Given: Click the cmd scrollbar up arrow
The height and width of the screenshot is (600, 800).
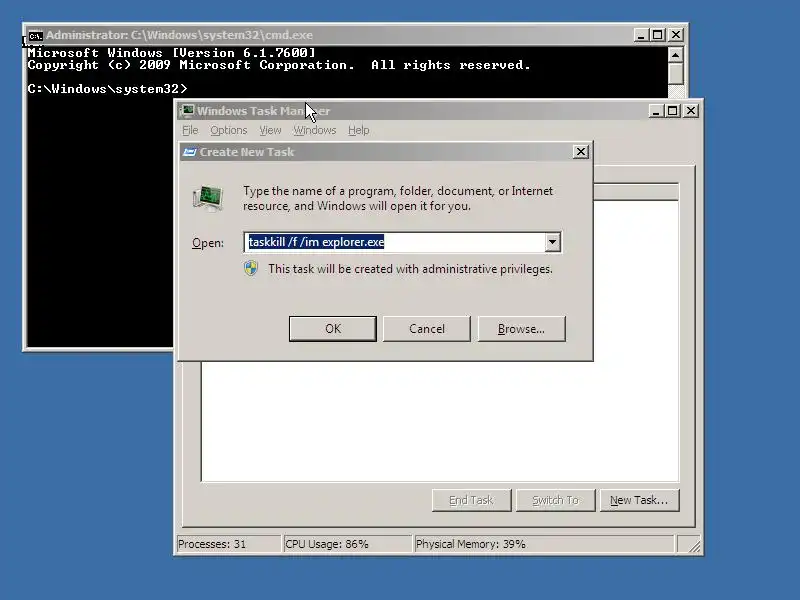Looking at the screenshot, I should (x=676, y=55).
